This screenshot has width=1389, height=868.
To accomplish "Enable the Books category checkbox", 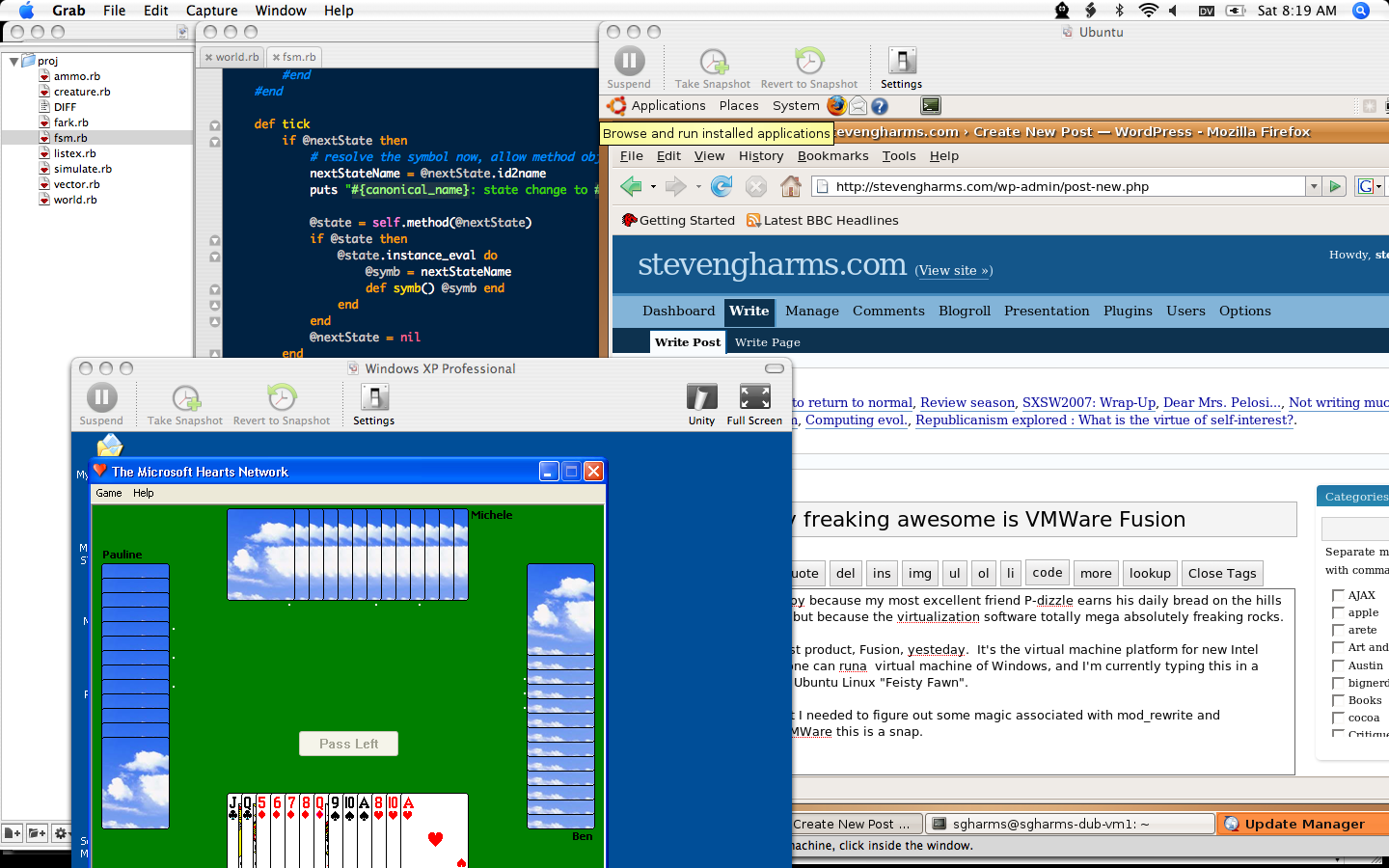I will (1338, 700).
